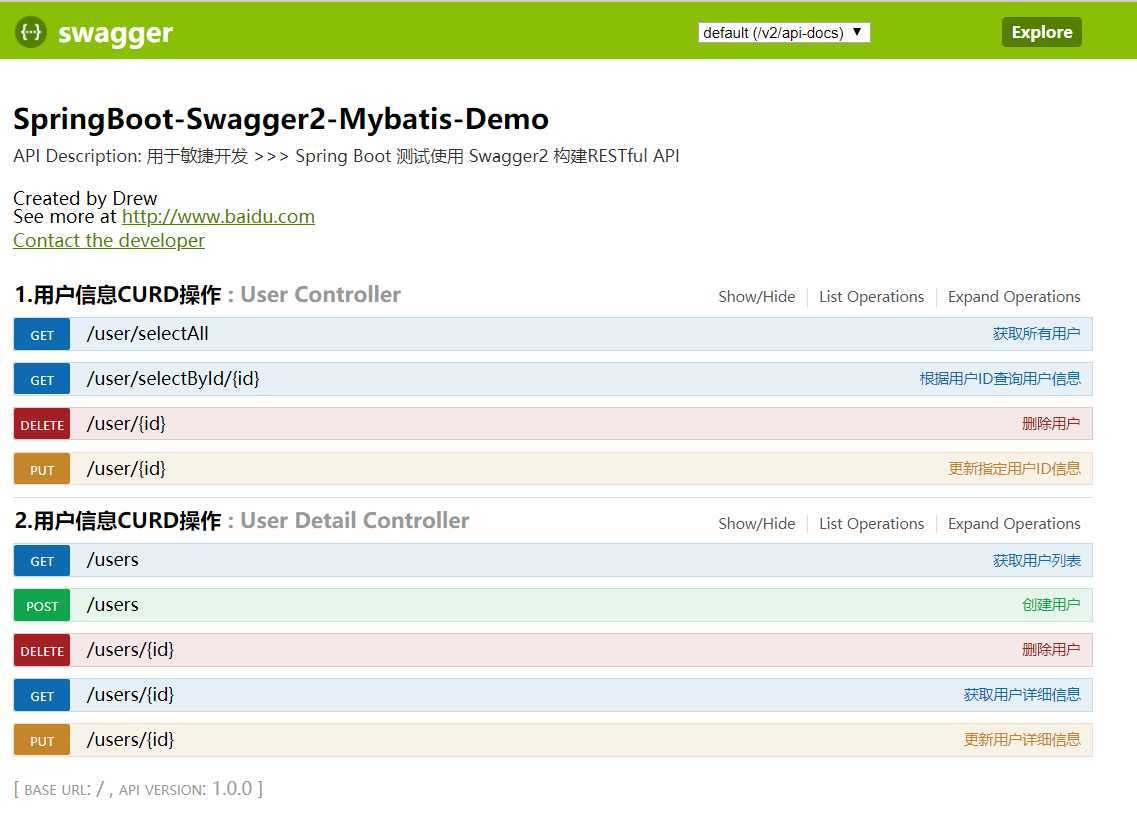
Task: Click the Explore button
Action: pyautogui.click(x=1041, y=32)
